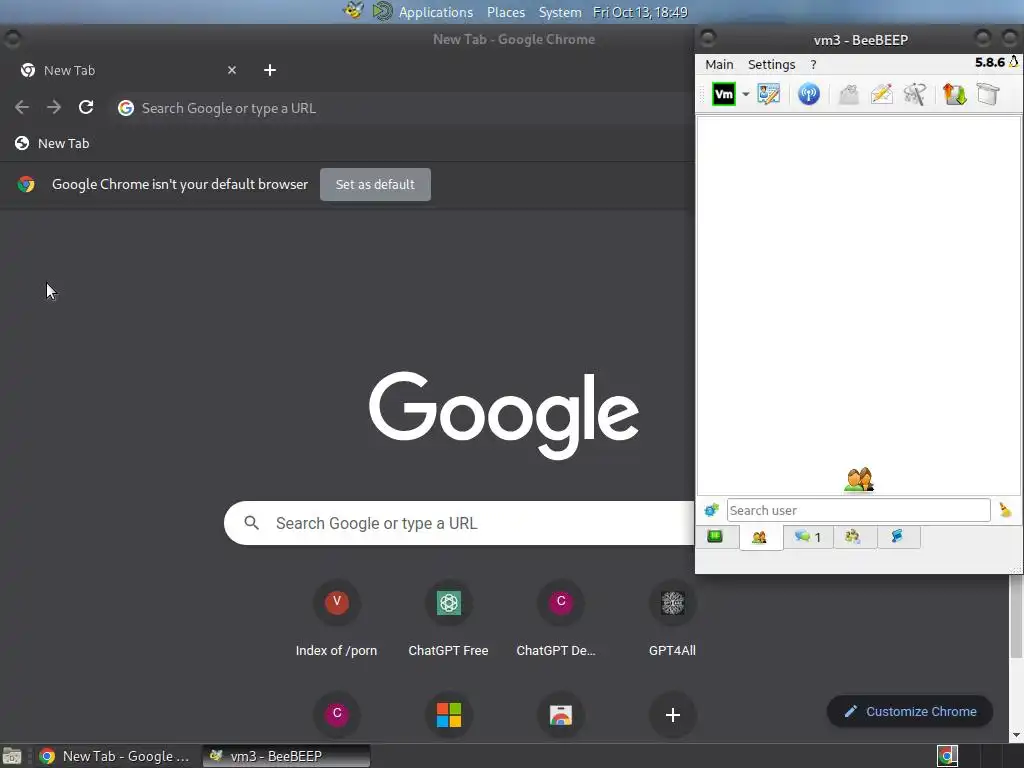This screenshot has height=768, width=1024.
Task: Switch to vm3 - BeeBEEP taskbar entry
Action: tap(286, 756)
